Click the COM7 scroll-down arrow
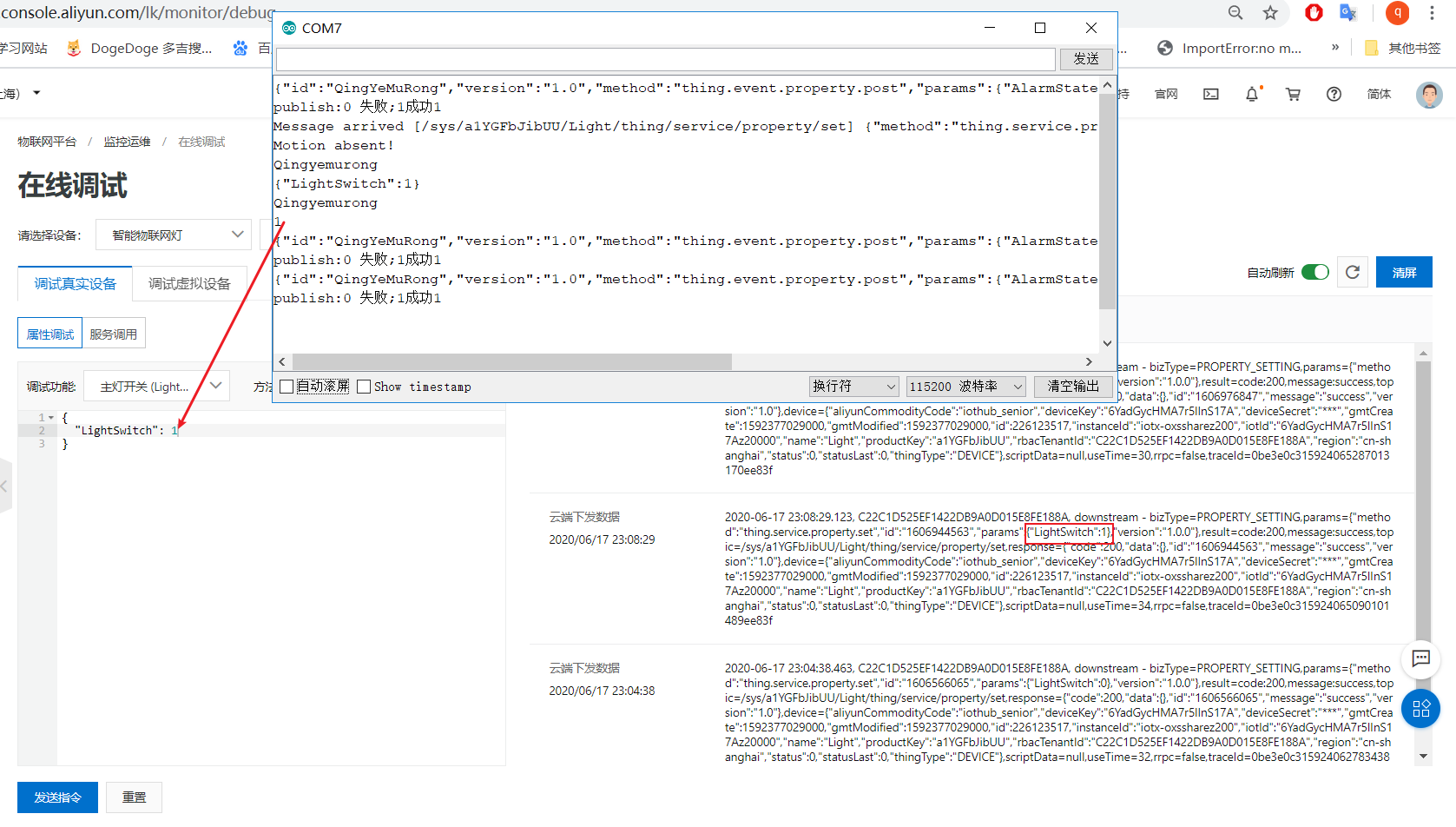Image resolution: width=1456 pixels, height=827 pixels. point(1107,343)
